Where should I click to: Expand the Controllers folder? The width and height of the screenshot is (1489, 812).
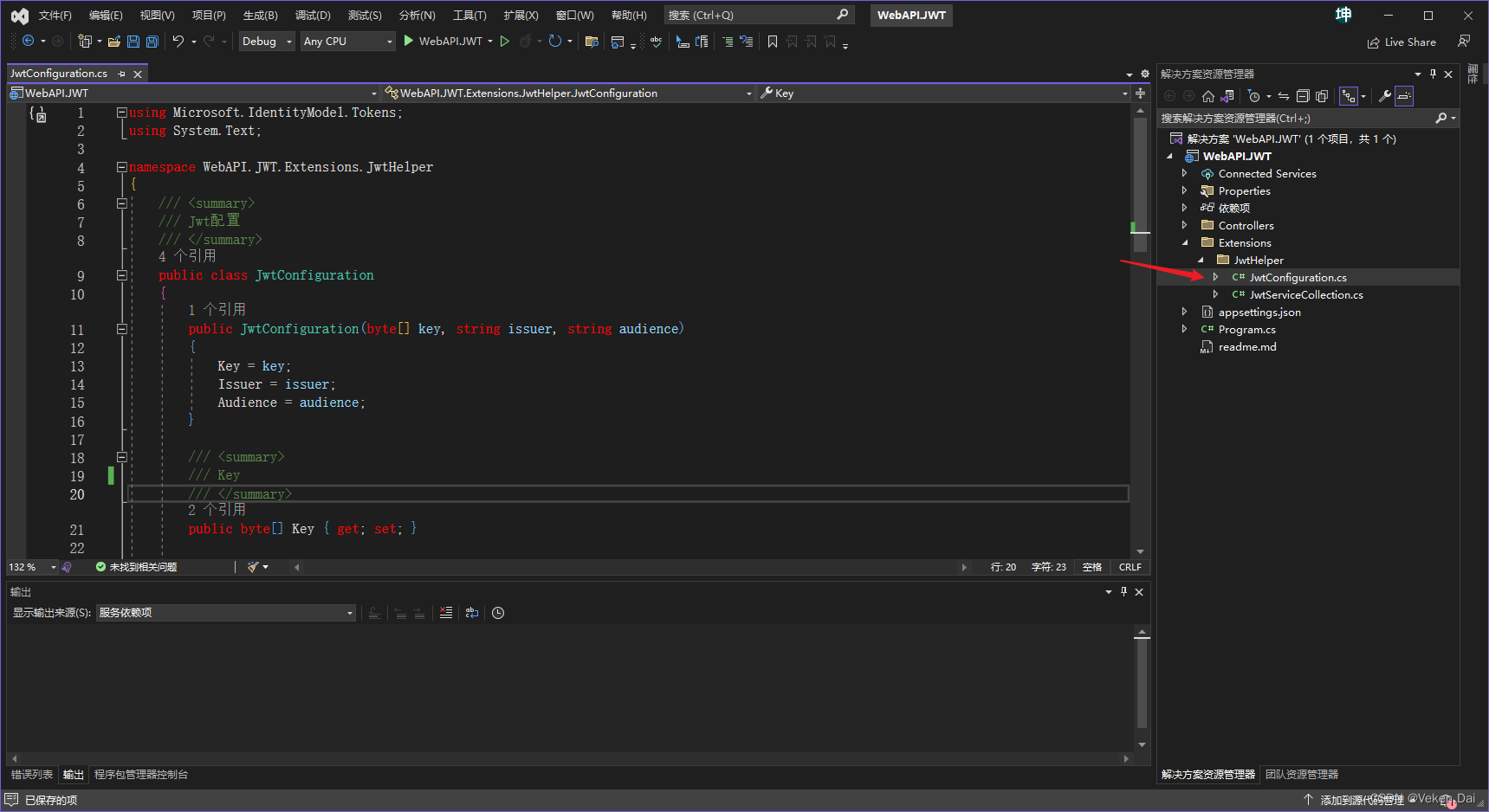[1185, 225]
